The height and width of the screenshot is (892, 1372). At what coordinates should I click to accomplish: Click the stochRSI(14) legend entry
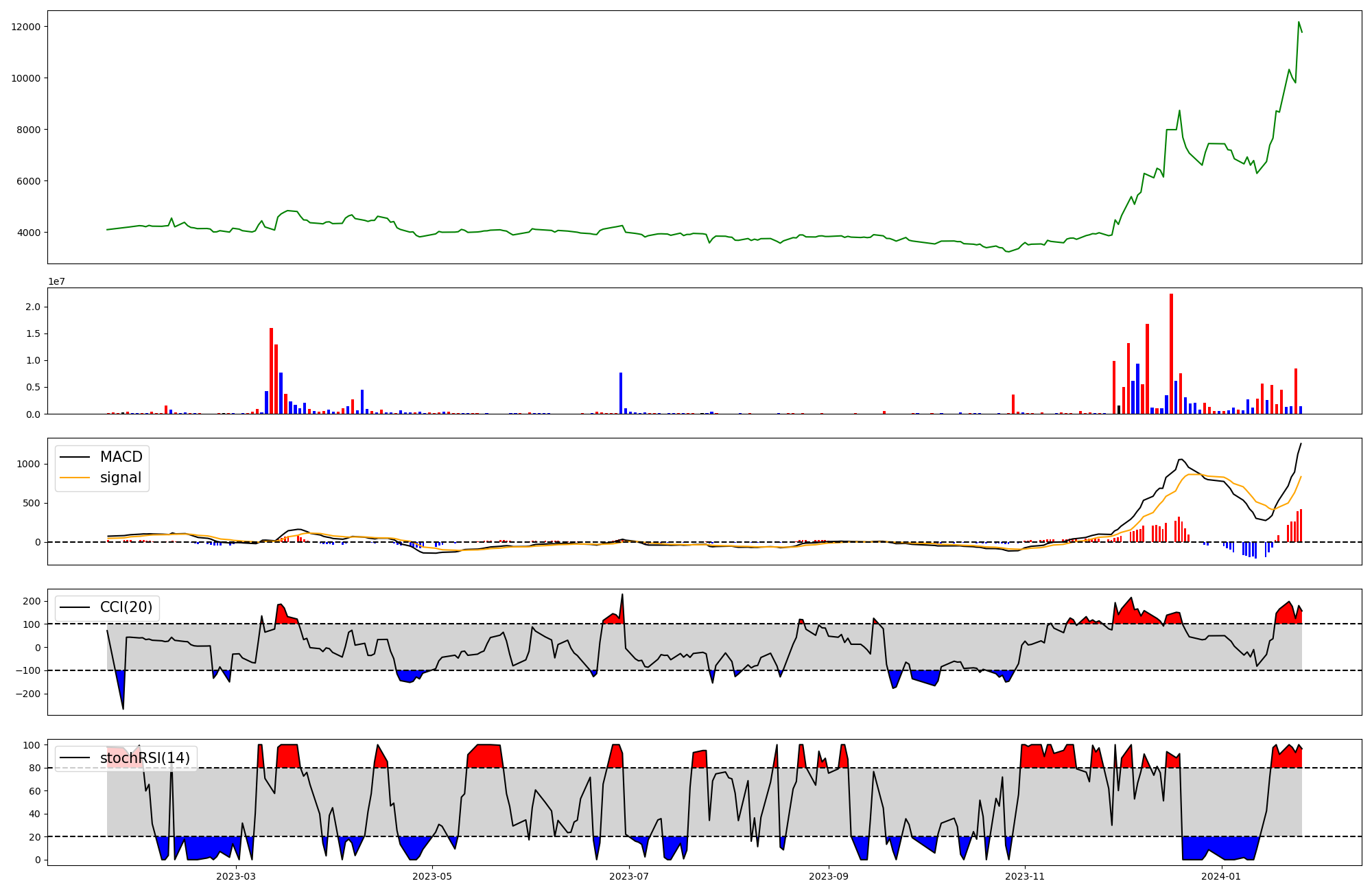pos(144,758)
